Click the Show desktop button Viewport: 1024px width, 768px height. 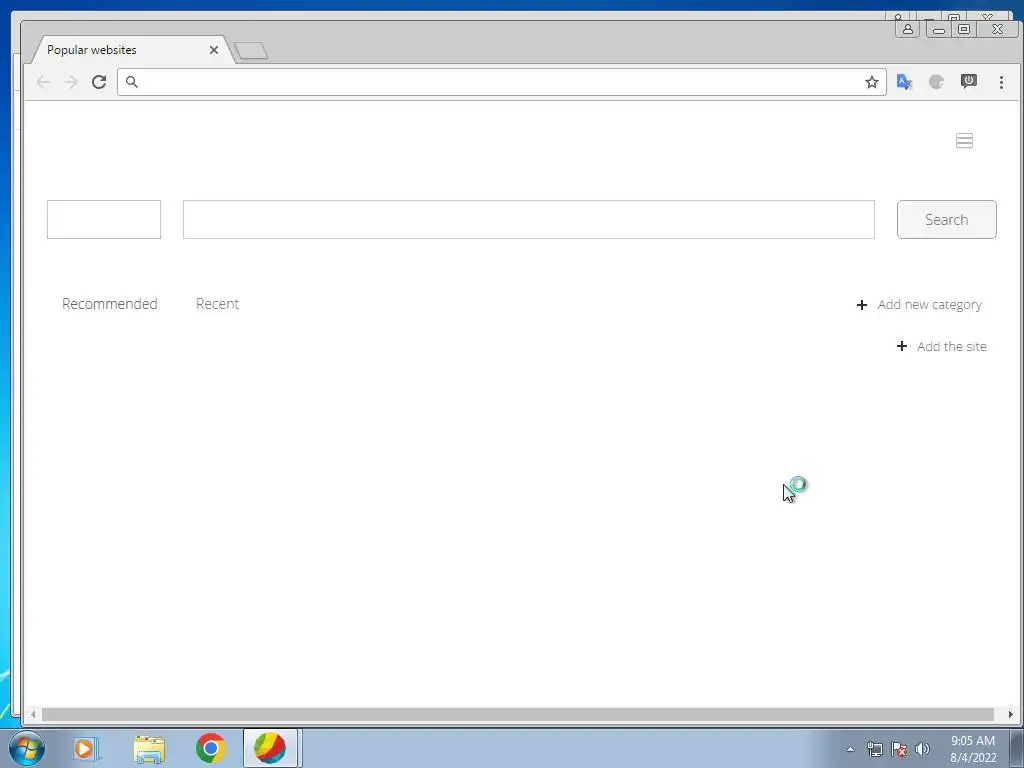[x=1017, y=748]
